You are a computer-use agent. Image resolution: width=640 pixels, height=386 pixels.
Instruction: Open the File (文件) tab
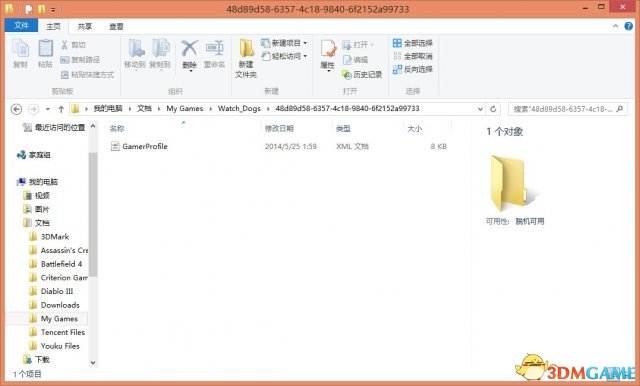point(21,25)
